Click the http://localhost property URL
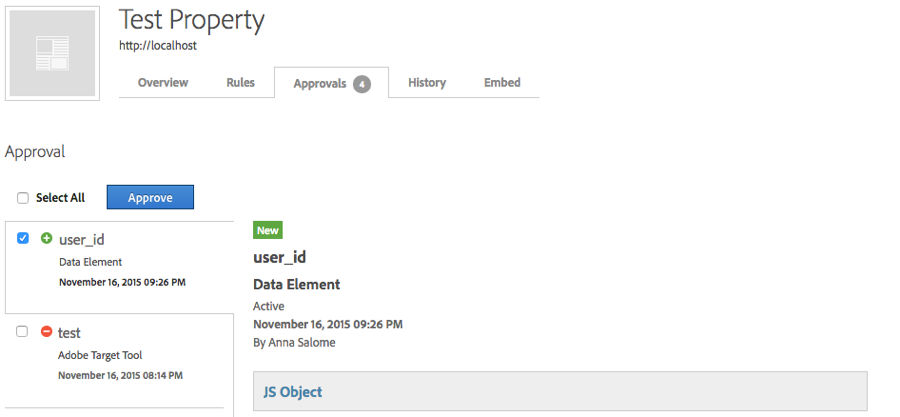 [158, 45]
